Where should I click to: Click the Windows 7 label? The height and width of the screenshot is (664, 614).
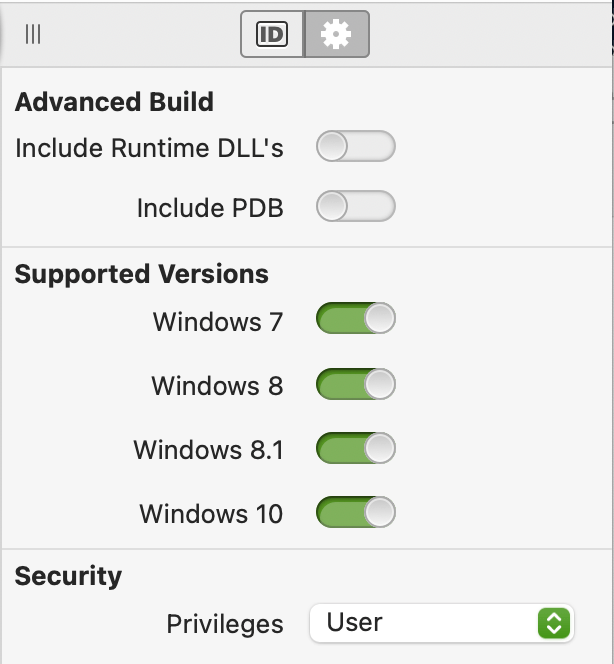218,322
